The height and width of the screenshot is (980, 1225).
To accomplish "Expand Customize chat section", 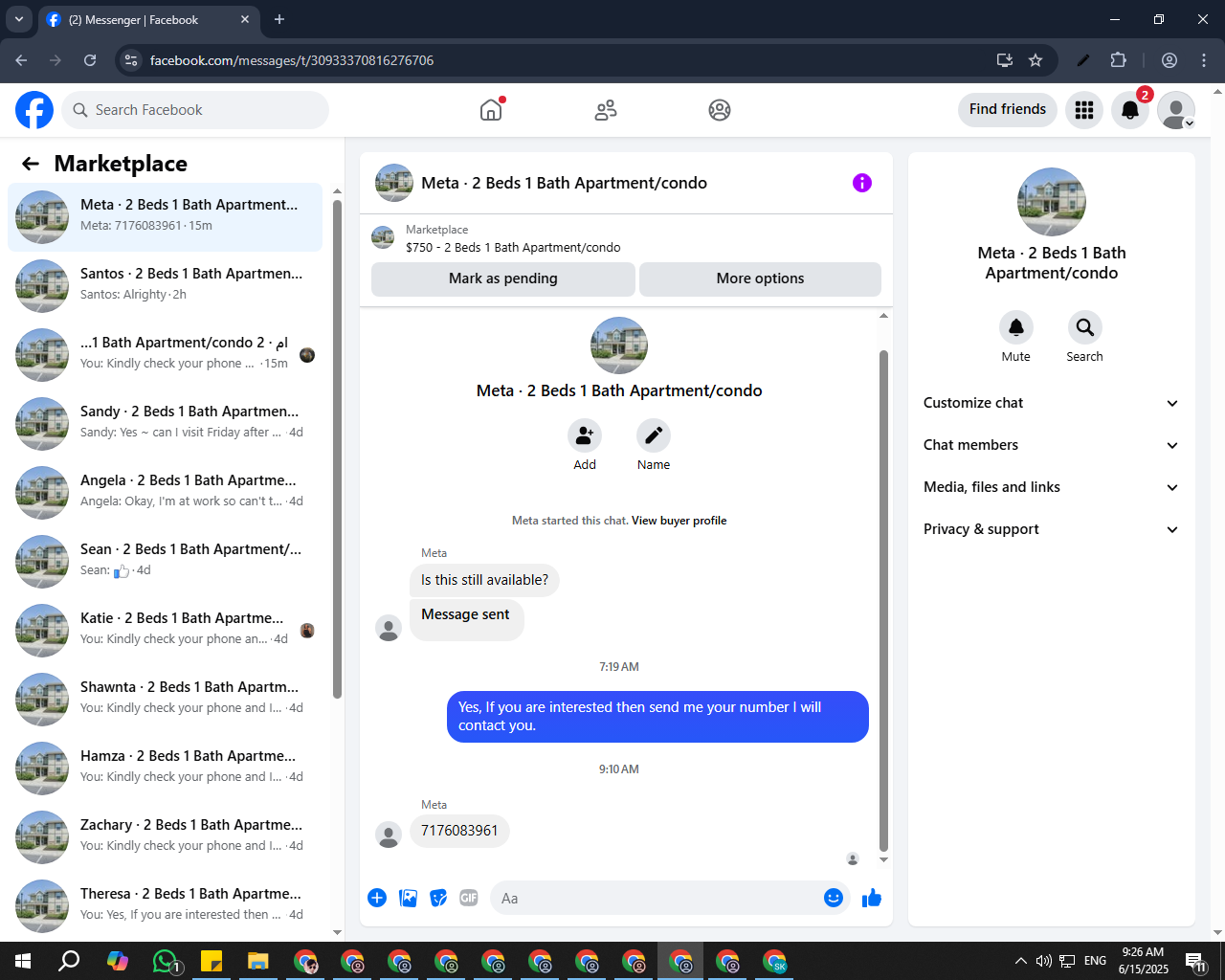I will [1051, 403].
